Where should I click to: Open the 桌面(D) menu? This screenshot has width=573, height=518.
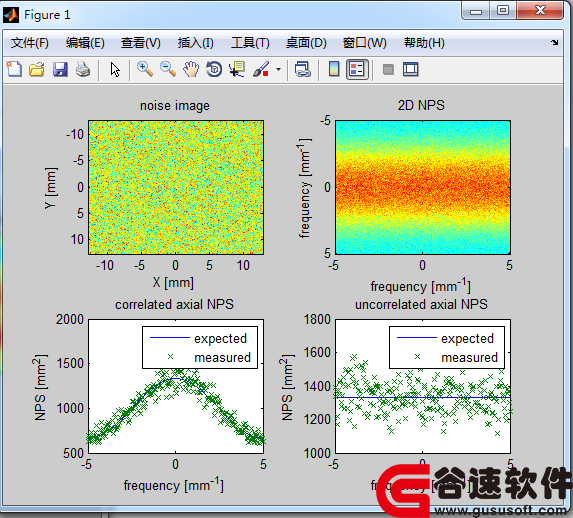point(306,43)
